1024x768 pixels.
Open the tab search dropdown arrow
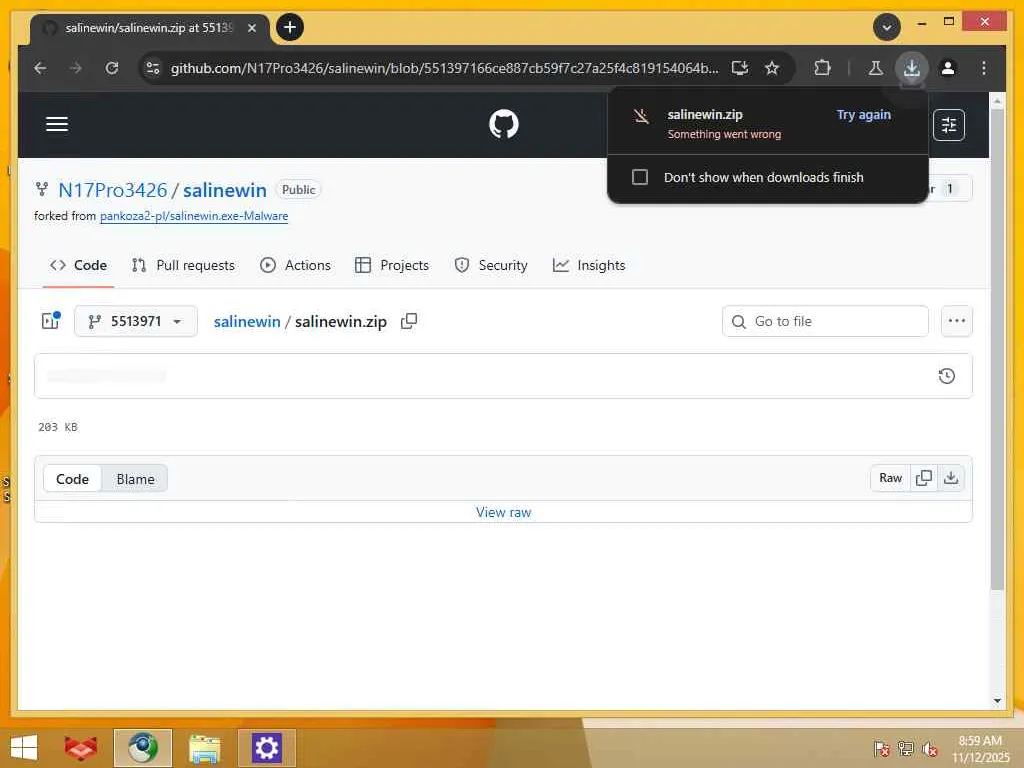[x=887, y=27]
